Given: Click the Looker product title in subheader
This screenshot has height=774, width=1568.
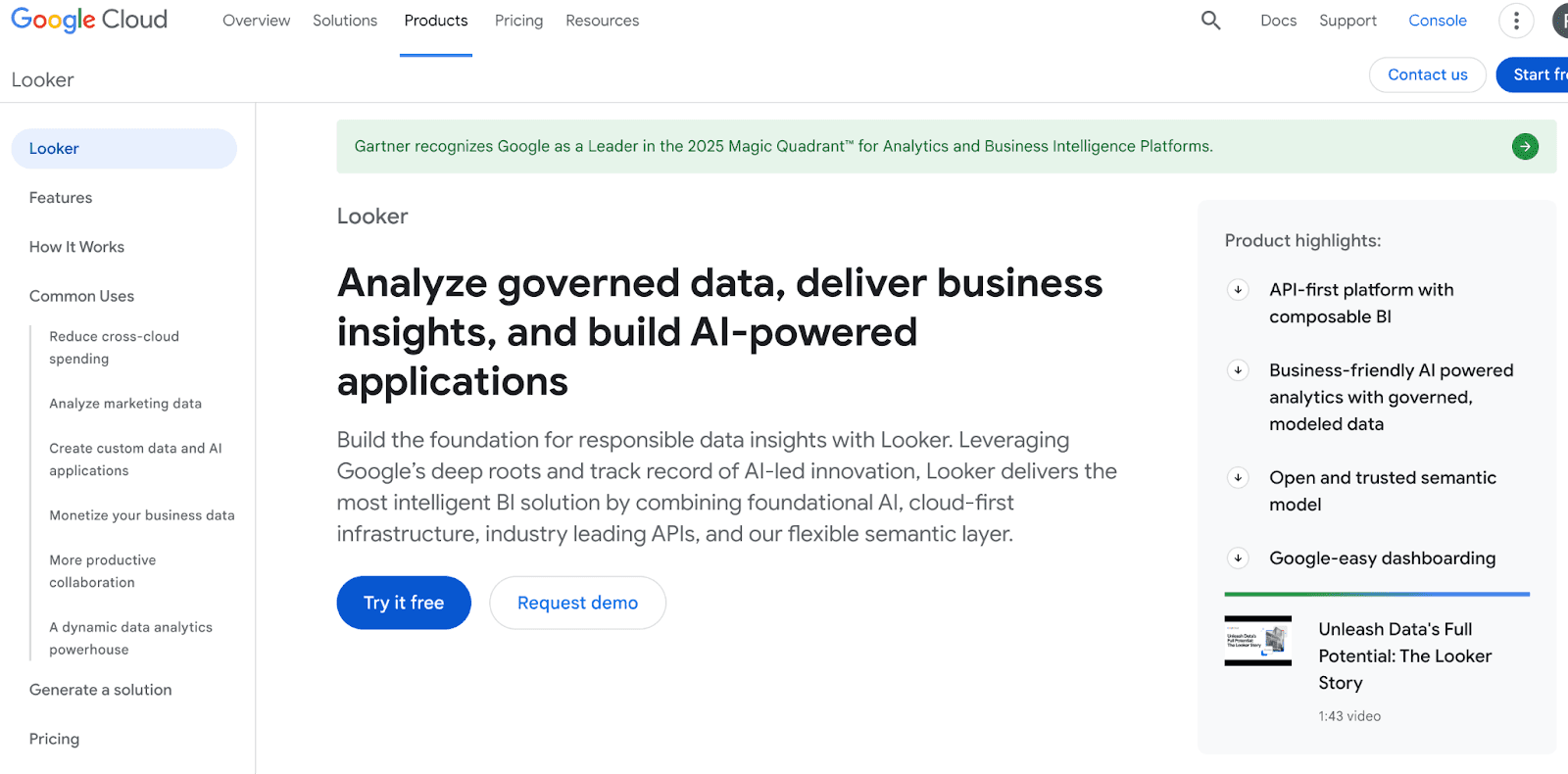Looking at the screenshot, I should coord(42,80).
